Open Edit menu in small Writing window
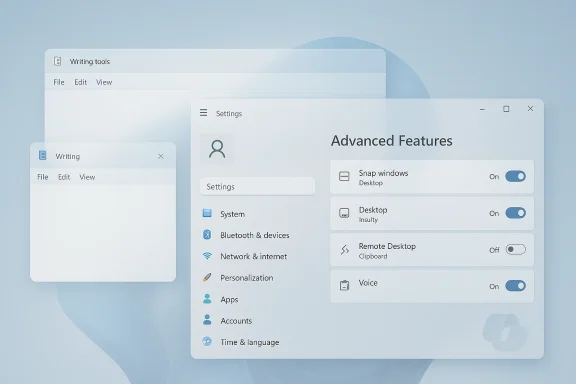576x384 pixels. pyautogui.click(x=64, y=177)
